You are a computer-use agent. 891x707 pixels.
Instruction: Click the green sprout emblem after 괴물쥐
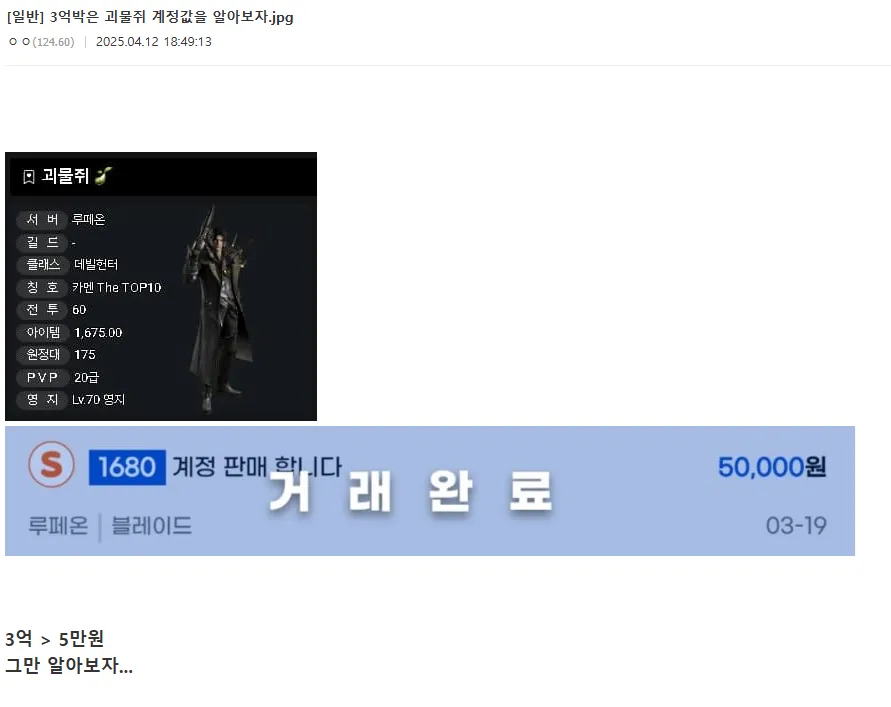103,176
